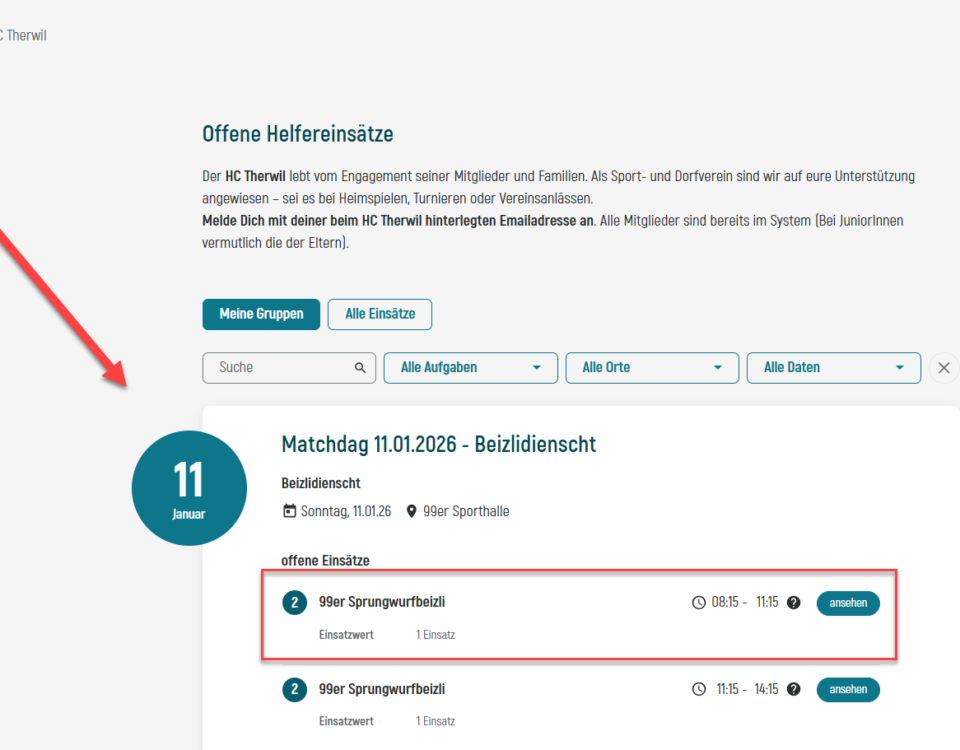Image resolution: width=960 pixels, height=750 pixels.
Task: Open the help question mark for 08:15 - 11:15
Action: coord(794,603)
